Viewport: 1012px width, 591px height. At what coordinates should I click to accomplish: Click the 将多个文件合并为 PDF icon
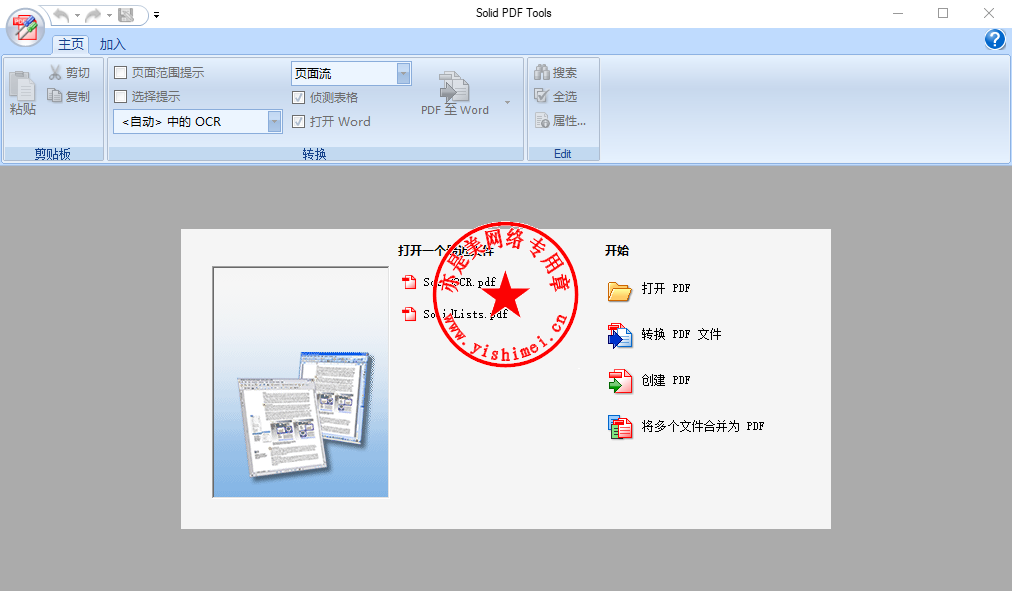(x=620, y=427)
